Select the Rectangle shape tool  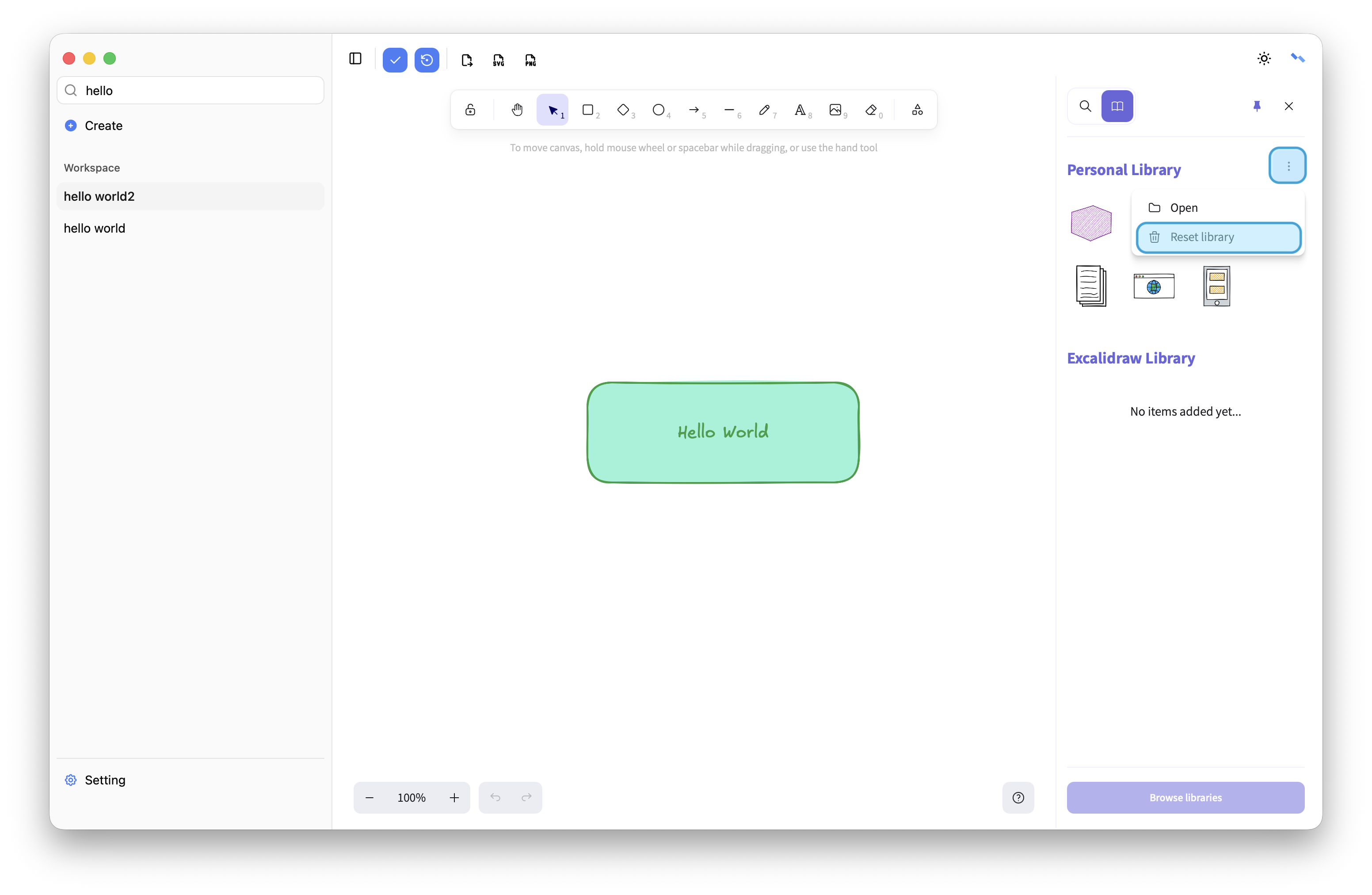tap(587, 110)
